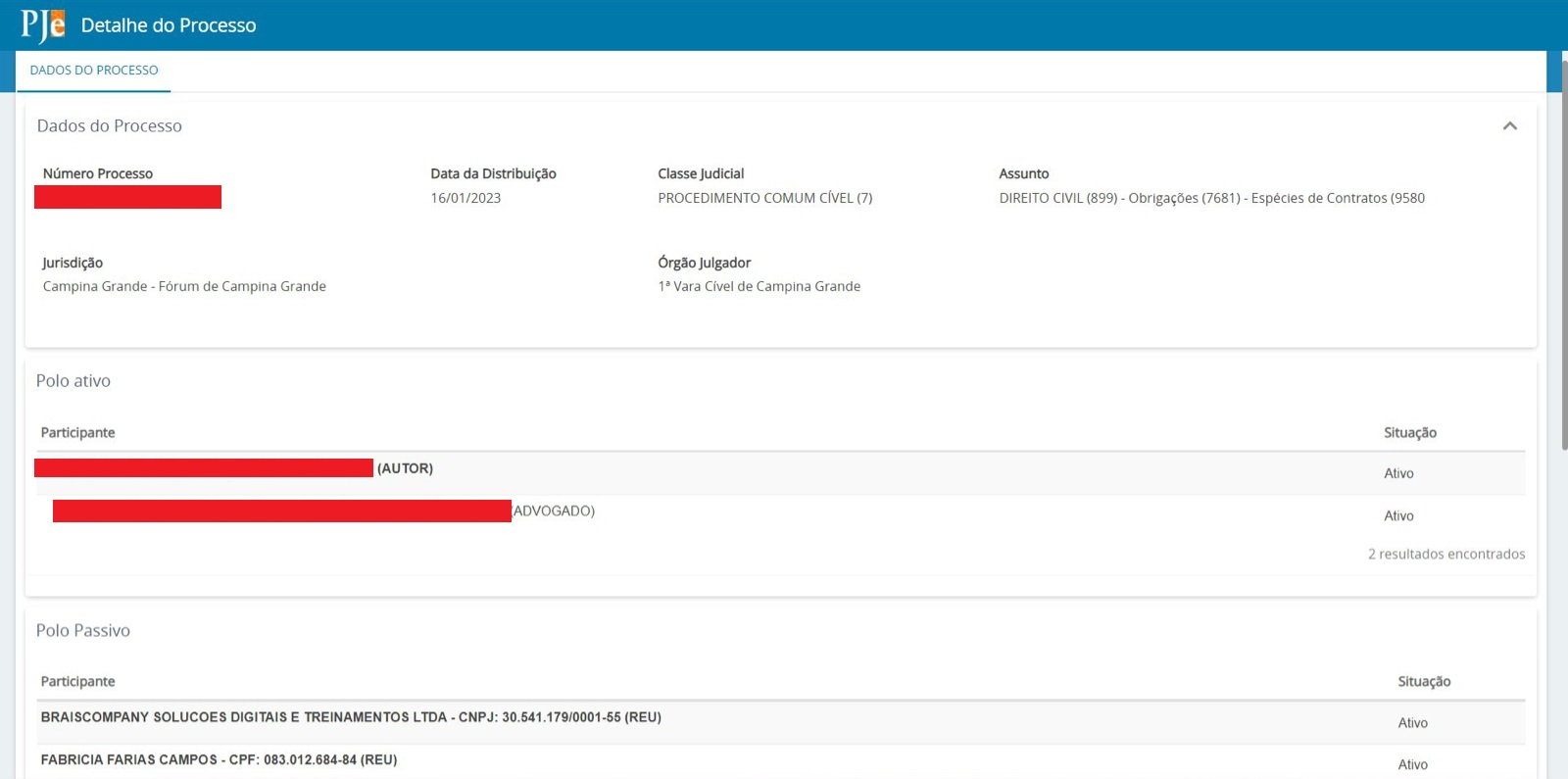The image size is (1568, 779).
Task: Select the date 16/01/2023
Action: (x=465, y=198)
